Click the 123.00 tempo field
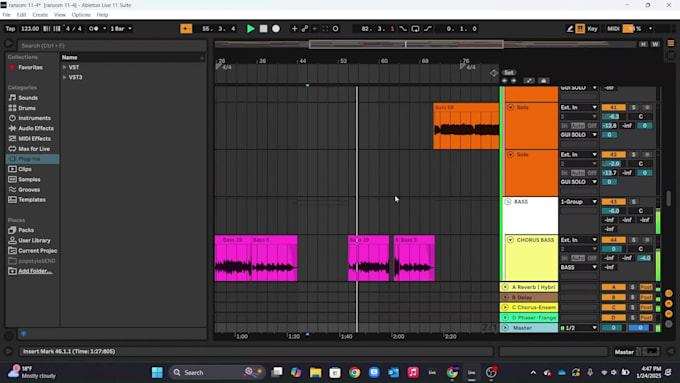The width and height of the screenshot is (680, 383). [30, 29]
